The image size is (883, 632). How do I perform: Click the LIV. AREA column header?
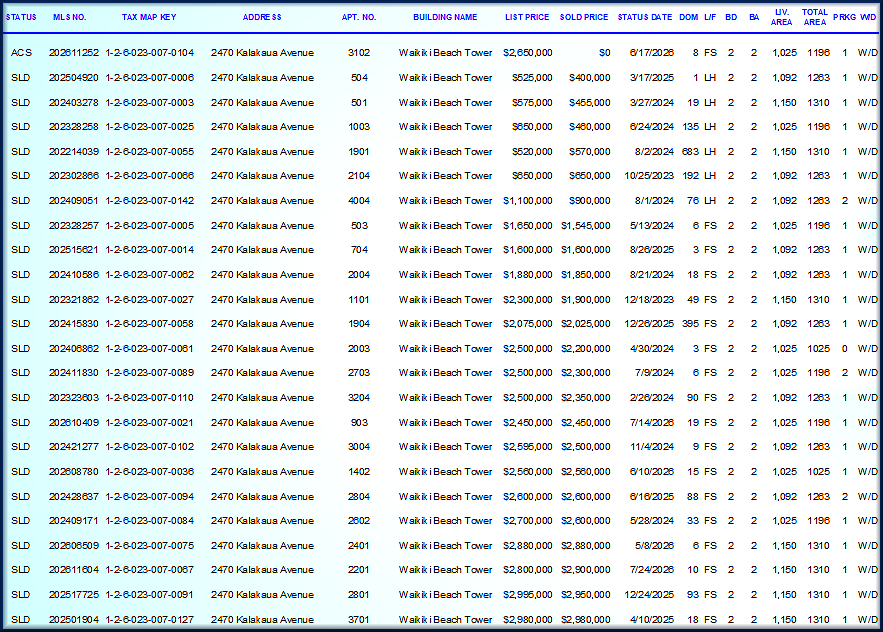[x=781, y=17]
